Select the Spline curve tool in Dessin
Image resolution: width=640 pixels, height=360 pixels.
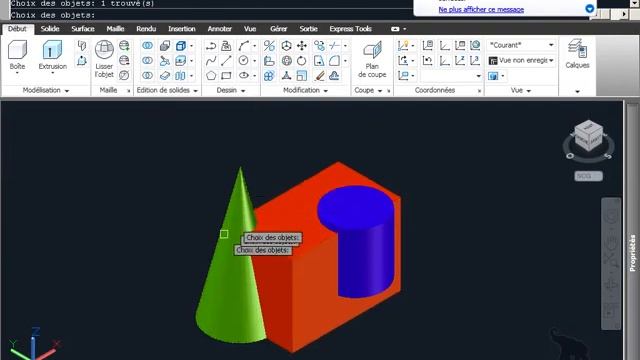pyautogui.click(x=211, y=61)
